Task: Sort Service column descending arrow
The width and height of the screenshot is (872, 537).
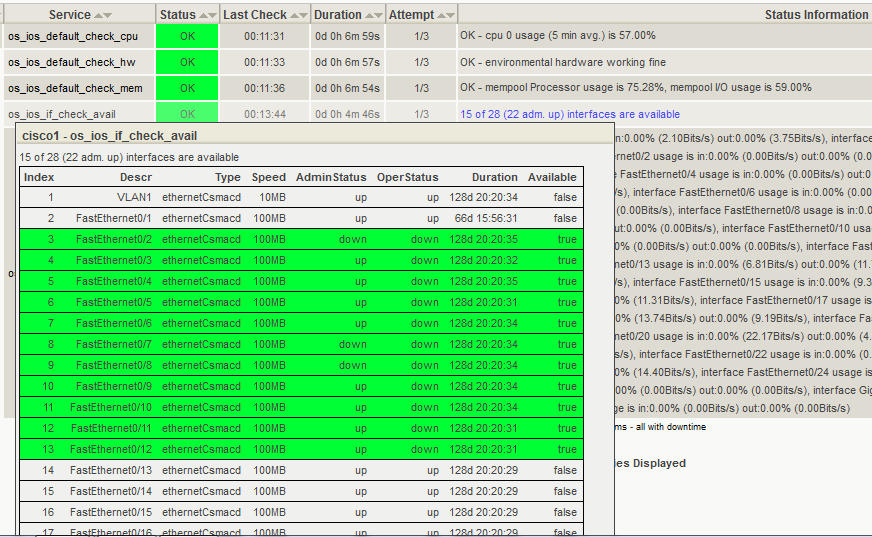Action: (x=108, y=16)
